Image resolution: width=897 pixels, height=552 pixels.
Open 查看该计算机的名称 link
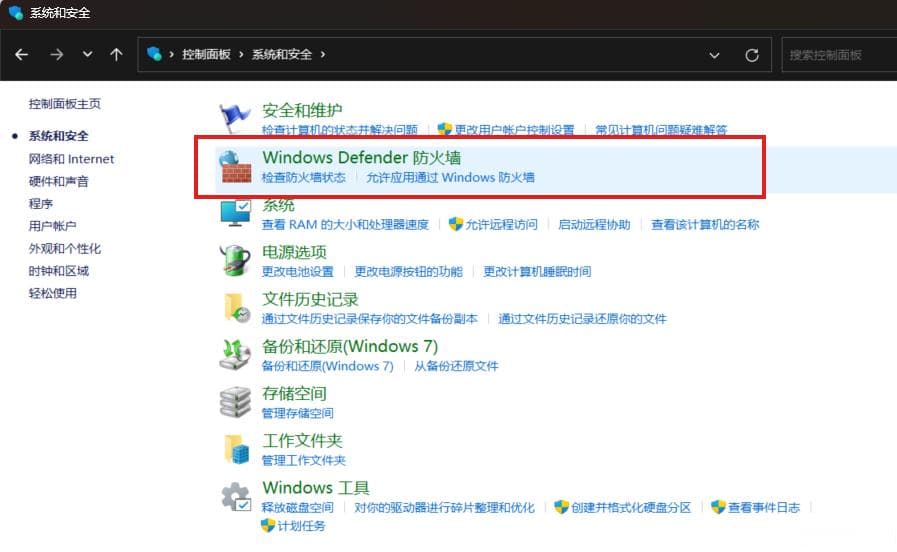pos(705,224)
